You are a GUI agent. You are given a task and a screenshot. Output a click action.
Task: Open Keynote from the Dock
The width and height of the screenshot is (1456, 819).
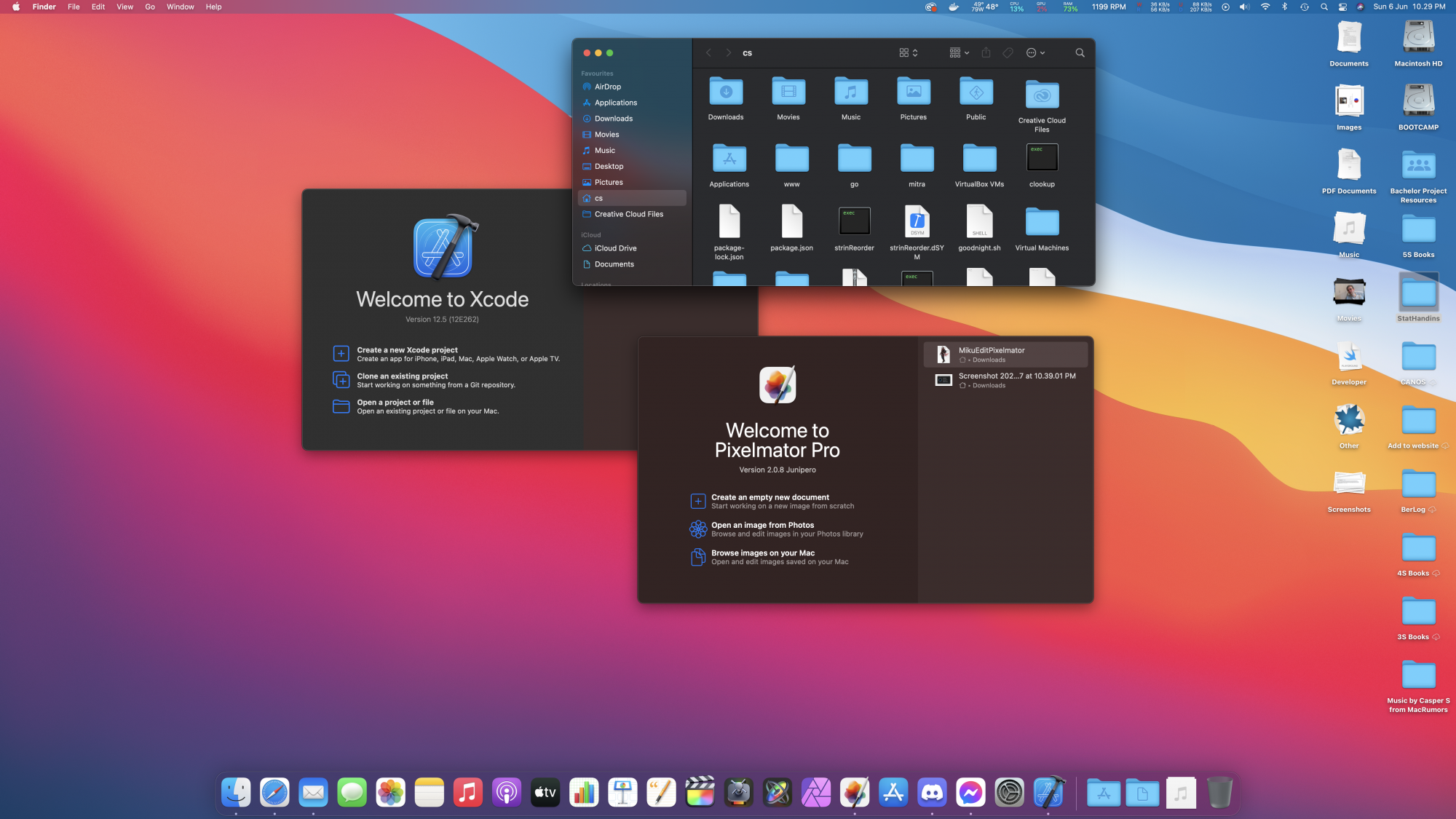[622, 792]
